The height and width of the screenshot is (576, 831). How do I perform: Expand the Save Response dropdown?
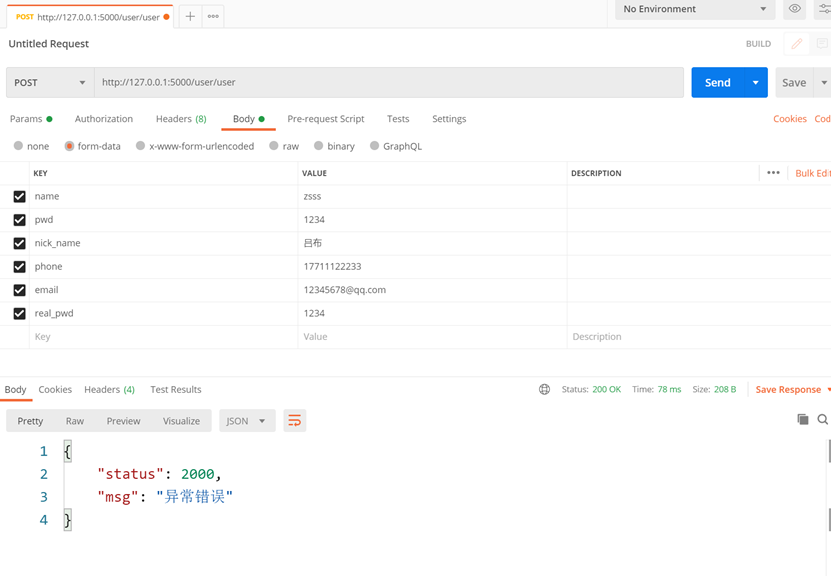[828, 389]
